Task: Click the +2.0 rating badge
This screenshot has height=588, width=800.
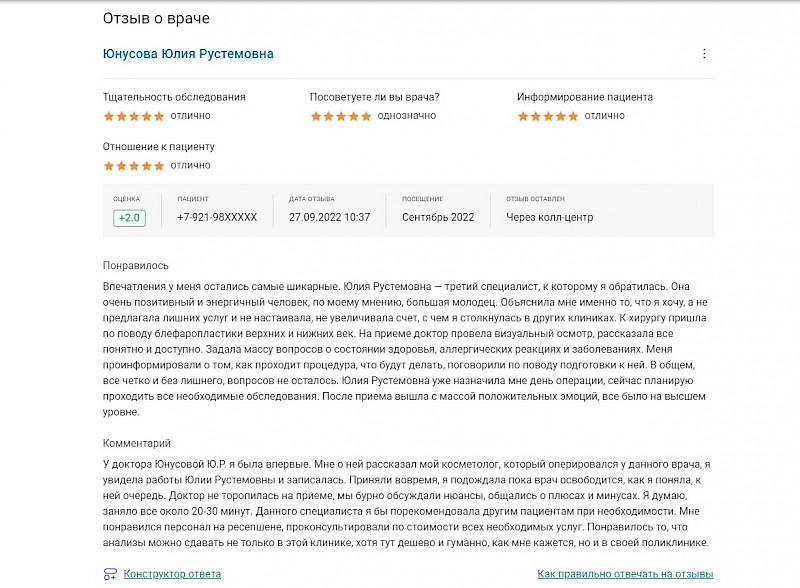Action: tap(129, 218)
